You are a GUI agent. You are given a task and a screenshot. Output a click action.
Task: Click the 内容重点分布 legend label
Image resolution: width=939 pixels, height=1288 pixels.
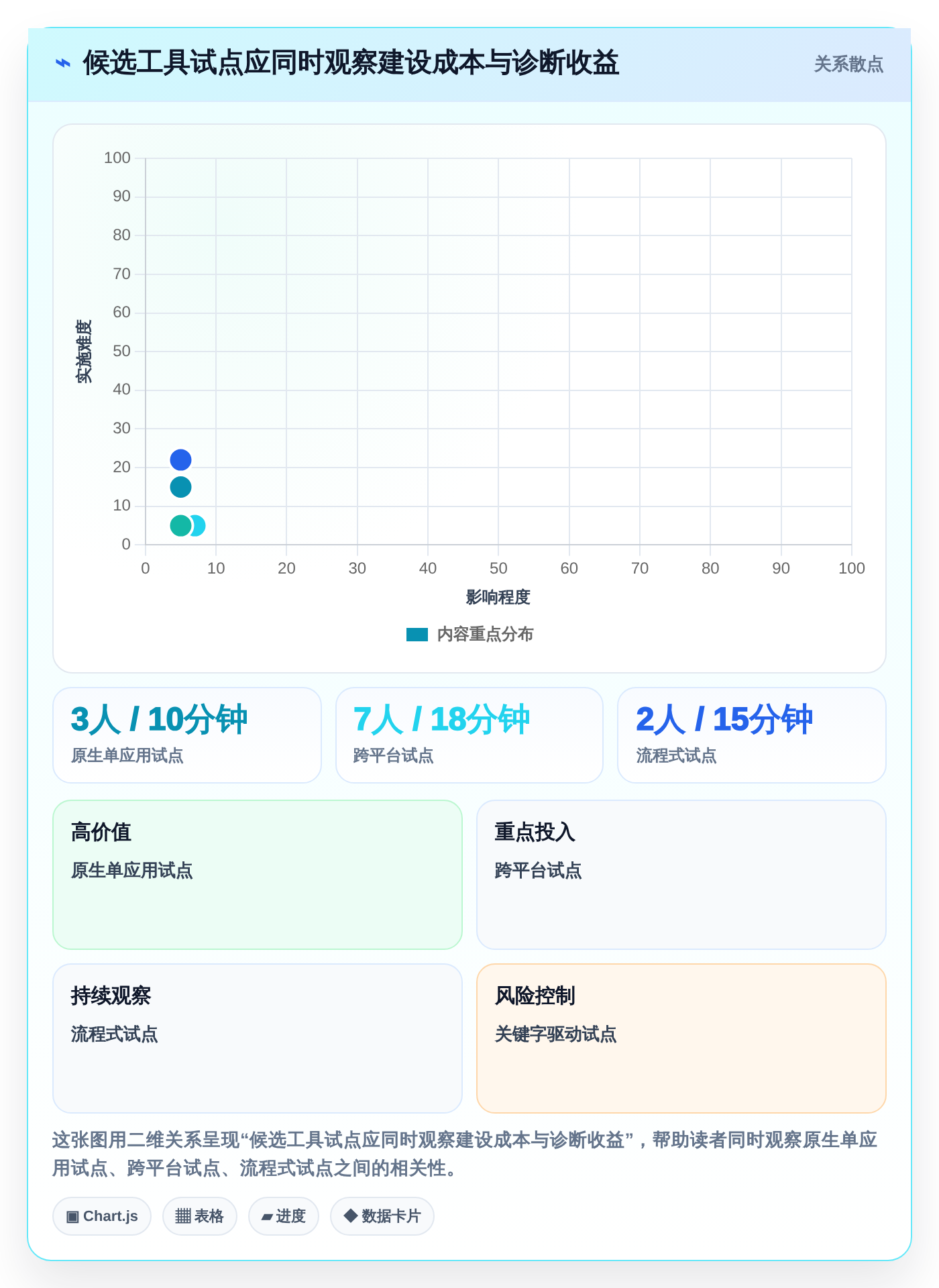(x=485, y=635)
